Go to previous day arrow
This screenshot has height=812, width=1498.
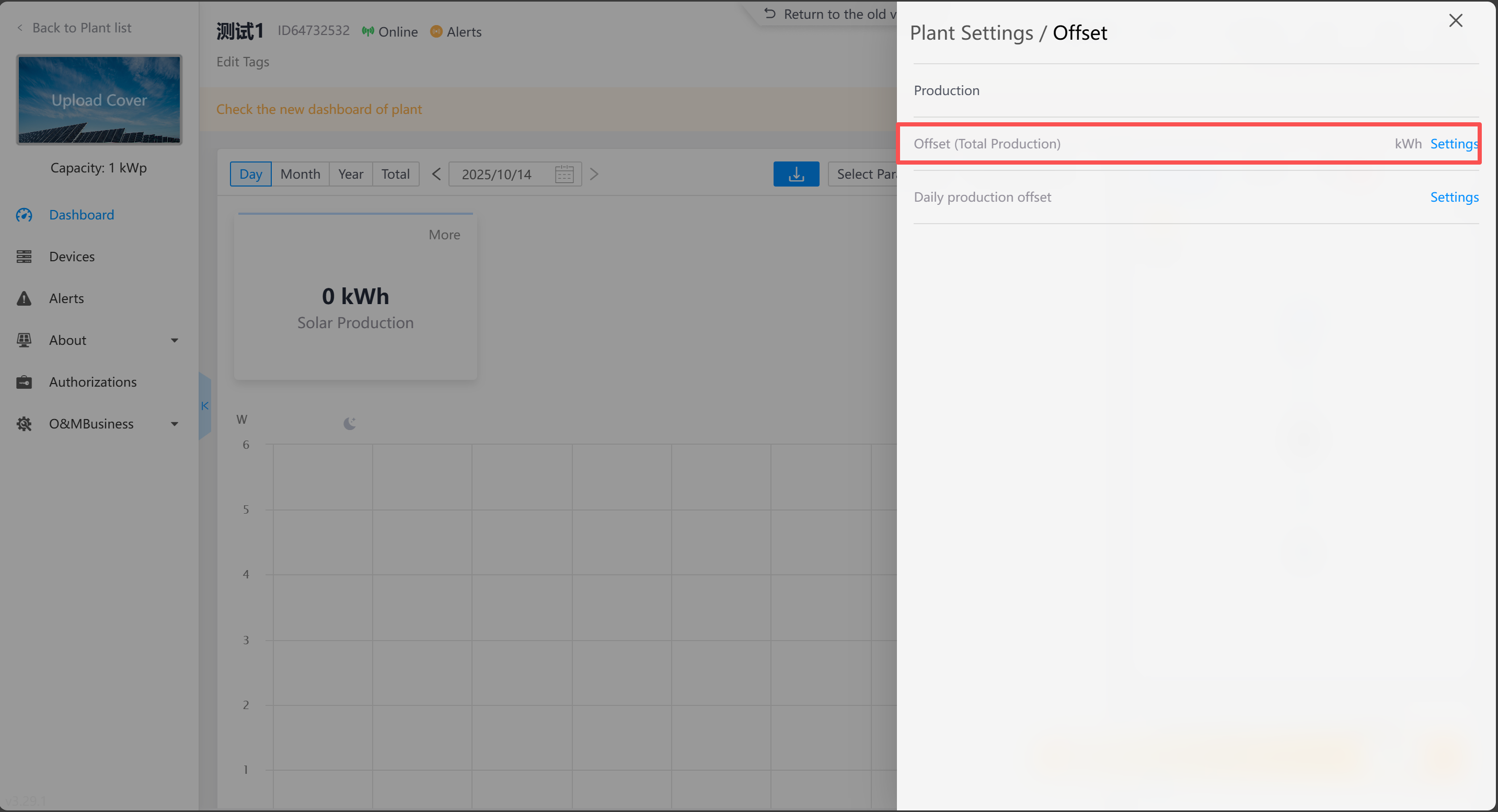[436, 175]
